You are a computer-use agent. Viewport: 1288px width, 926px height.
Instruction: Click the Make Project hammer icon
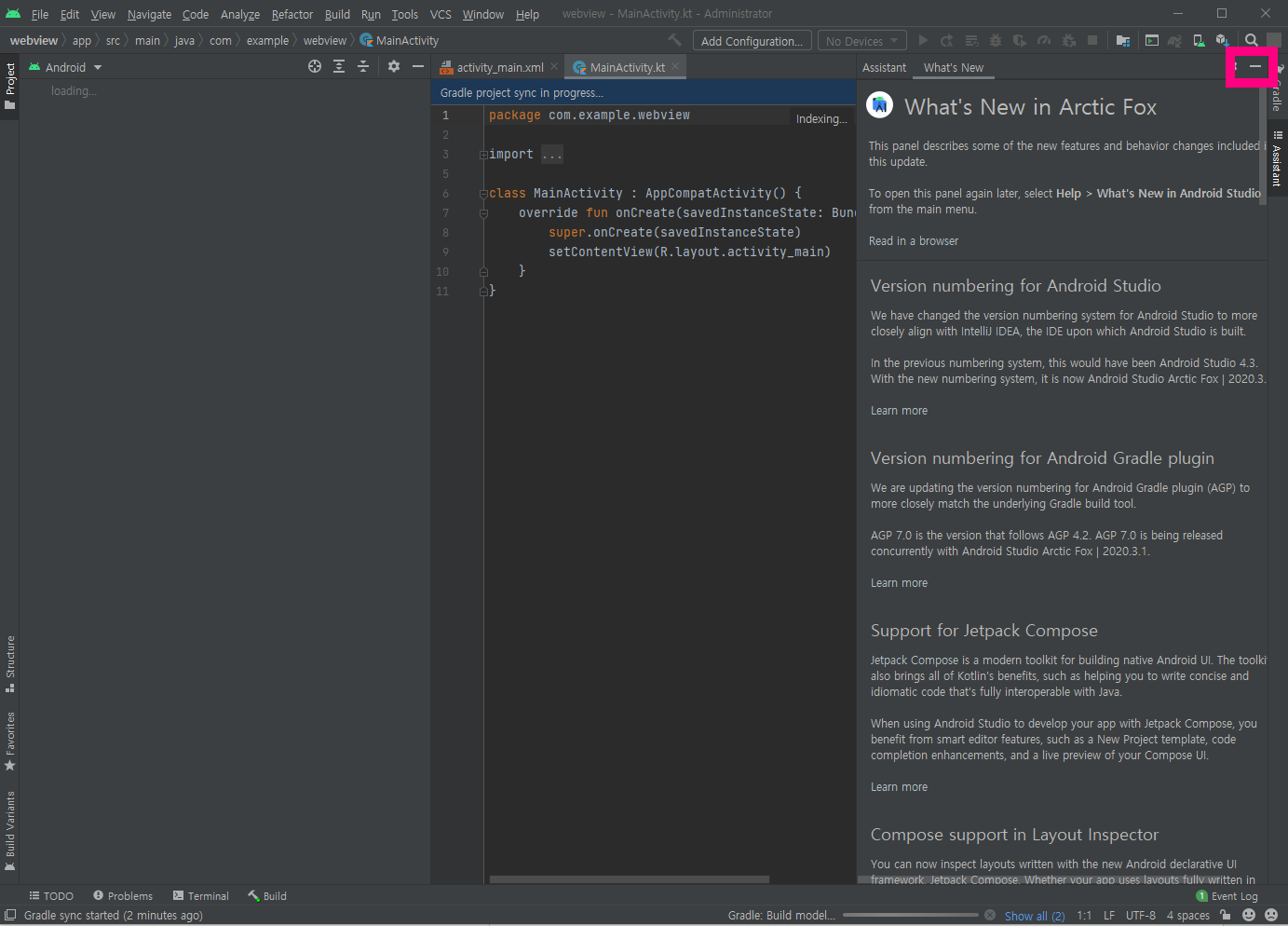coord(674,40)
